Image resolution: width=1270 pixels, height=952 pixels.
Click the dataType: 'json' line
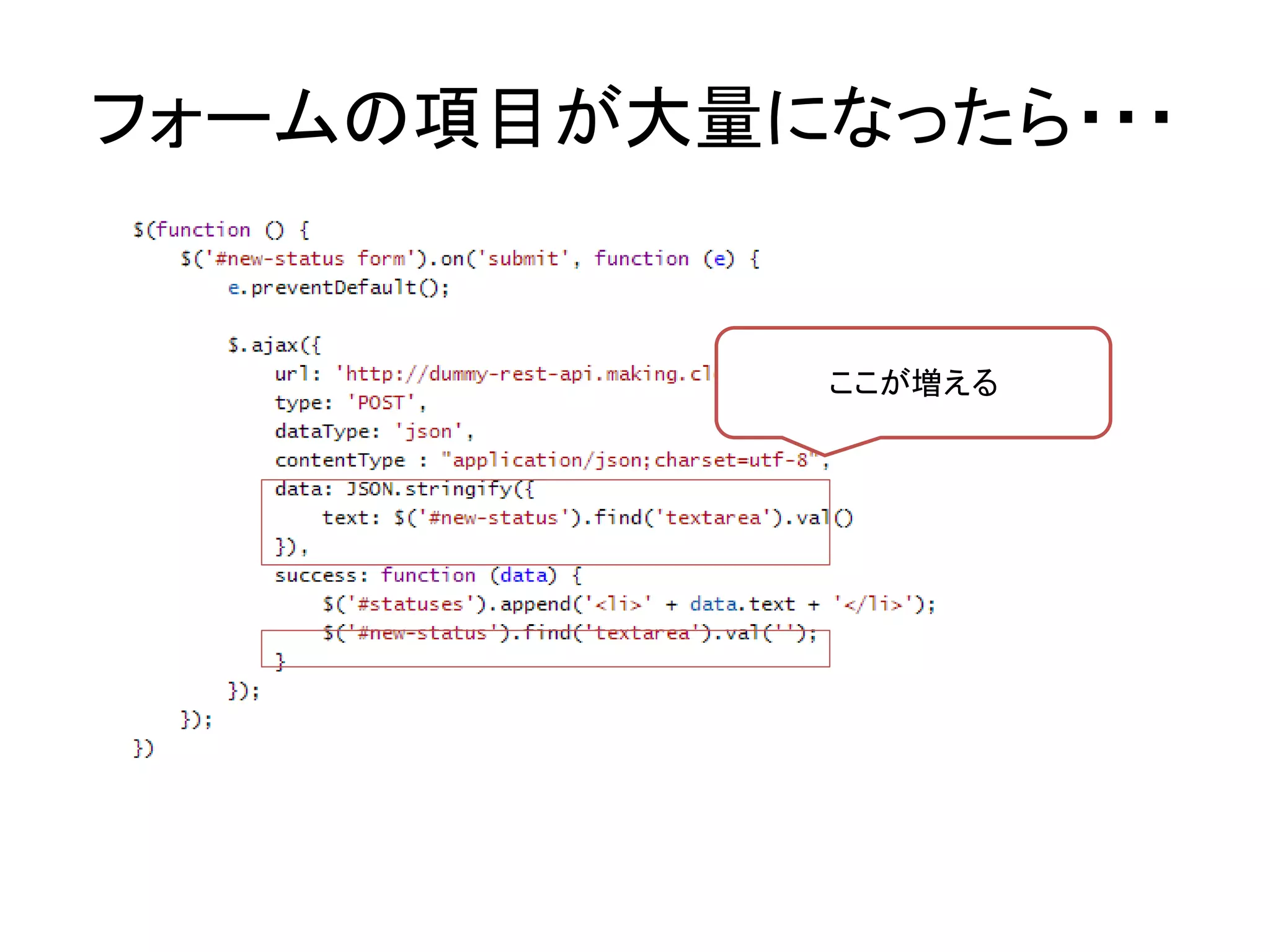[x=374, y=431]
